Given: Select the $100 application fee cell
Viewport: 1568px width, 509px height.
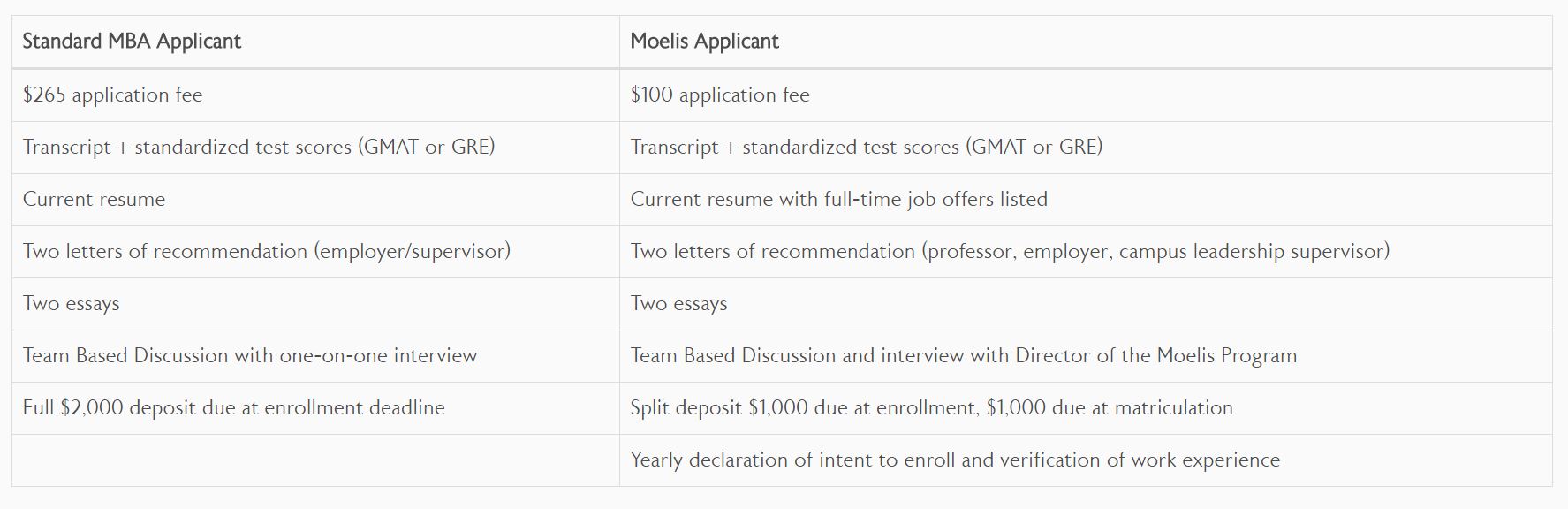Looking at the screenshot, I should coord(719,95).
